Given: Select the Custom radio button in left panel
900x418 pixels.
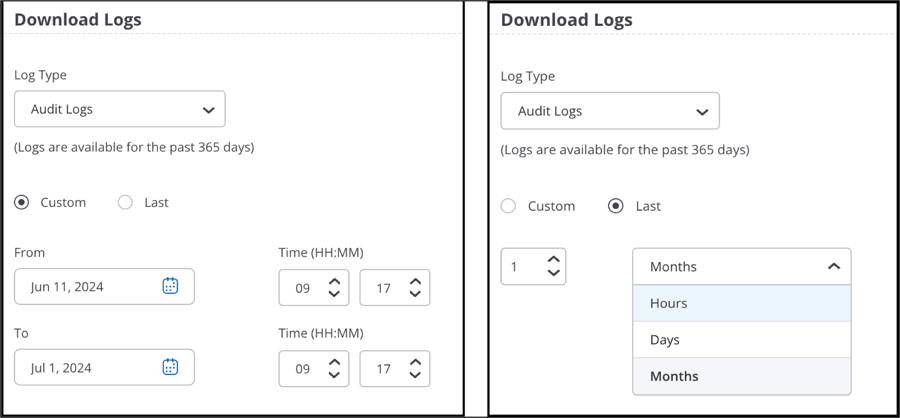Looking at the screenshot, I should pyautogui.click(x=21, y=203).
